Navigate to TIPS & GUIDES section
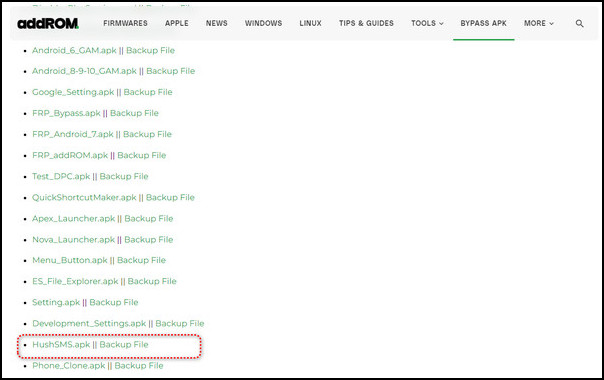This screenshot has height=380, width=604. (366, 23)
